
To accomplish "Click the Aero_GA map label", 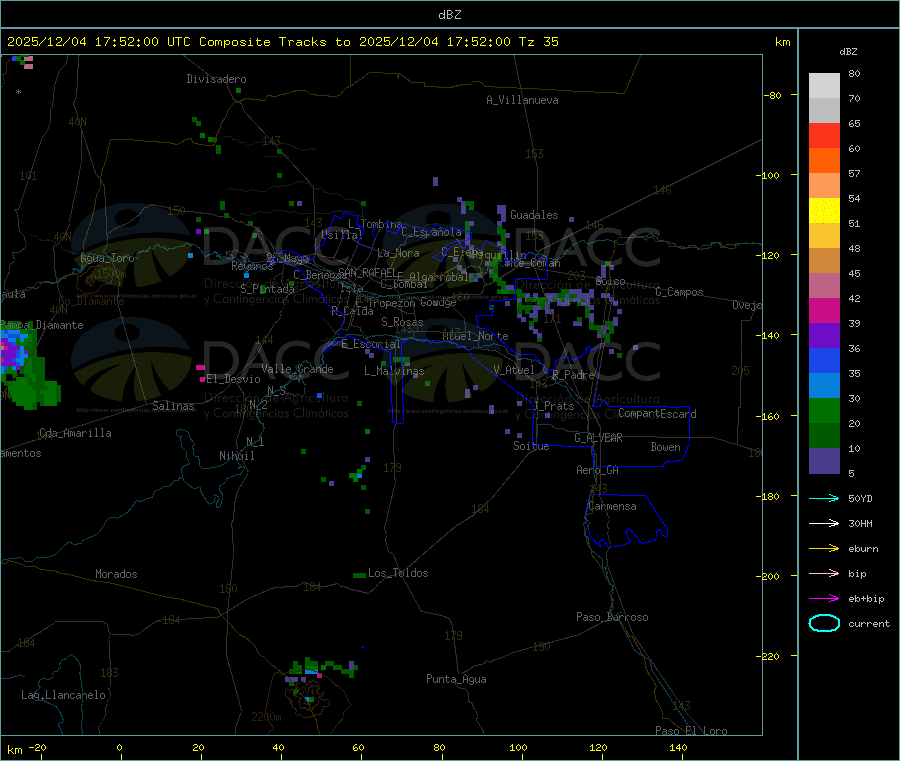I will tap(597, 470).
